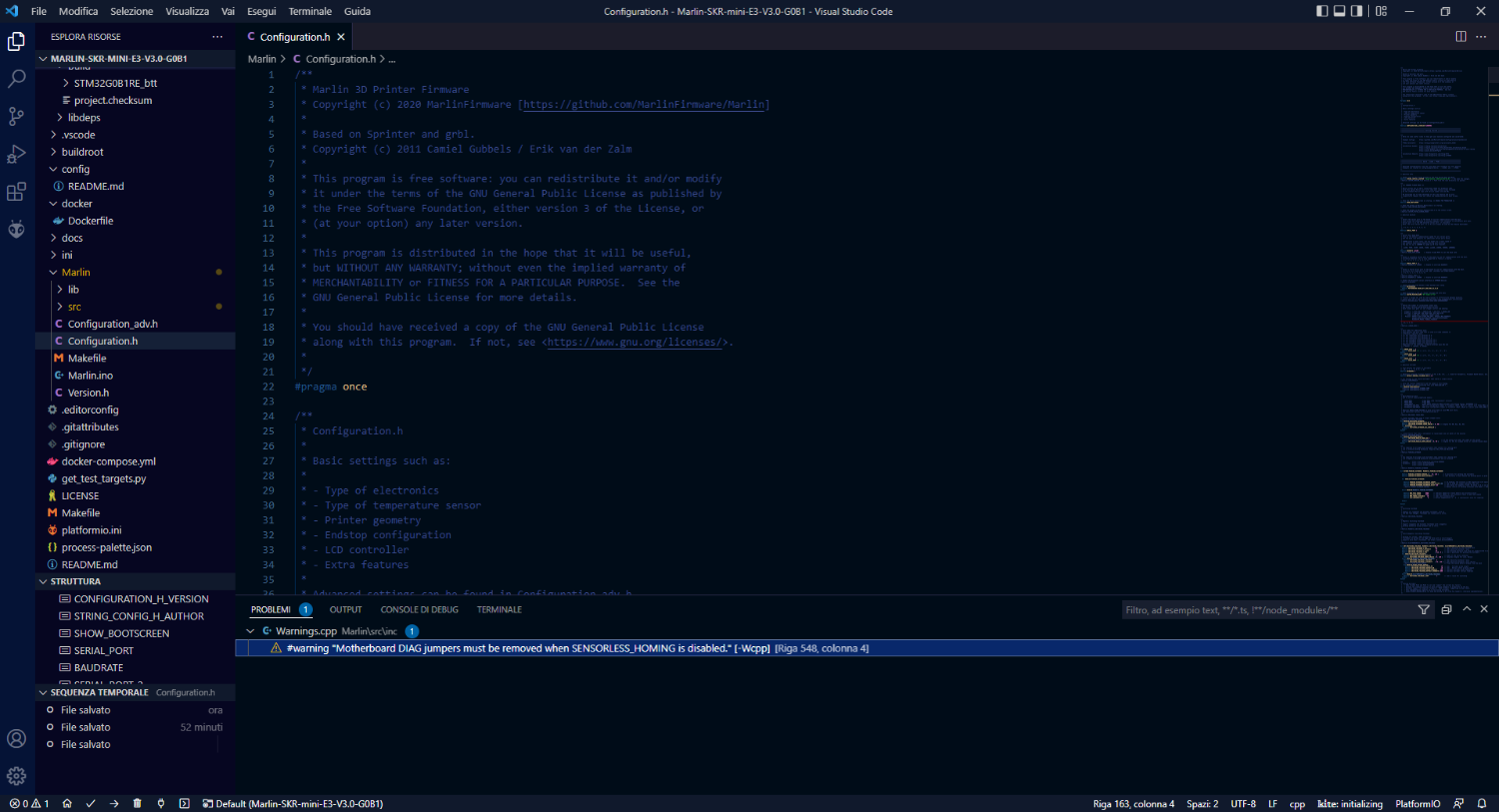Open the Extensions view
The image size is (1499, 812).
click(x=16, y=192)
